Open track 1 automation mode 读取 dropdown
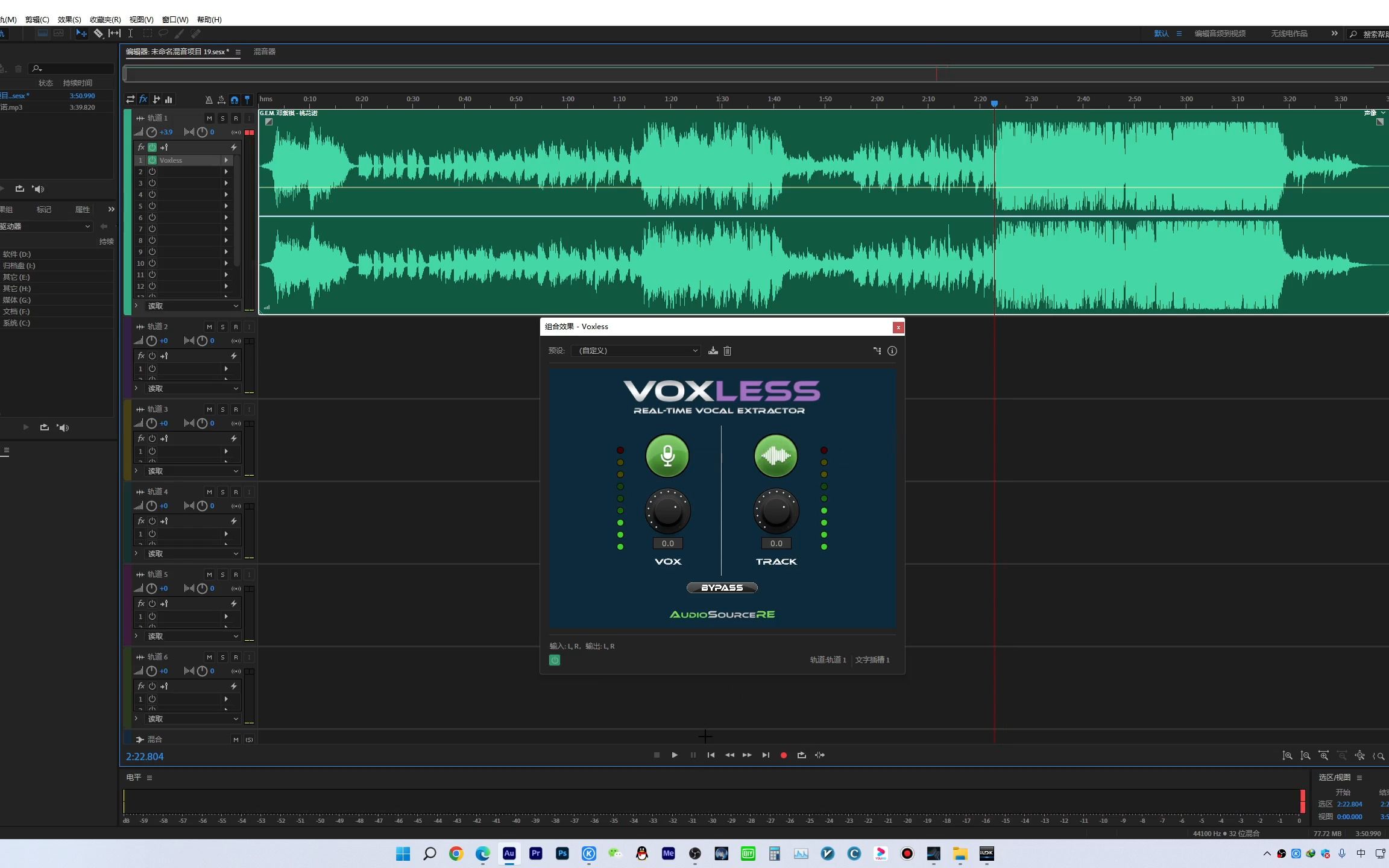Screen dimensions: 1389x868 click(192, 306)
